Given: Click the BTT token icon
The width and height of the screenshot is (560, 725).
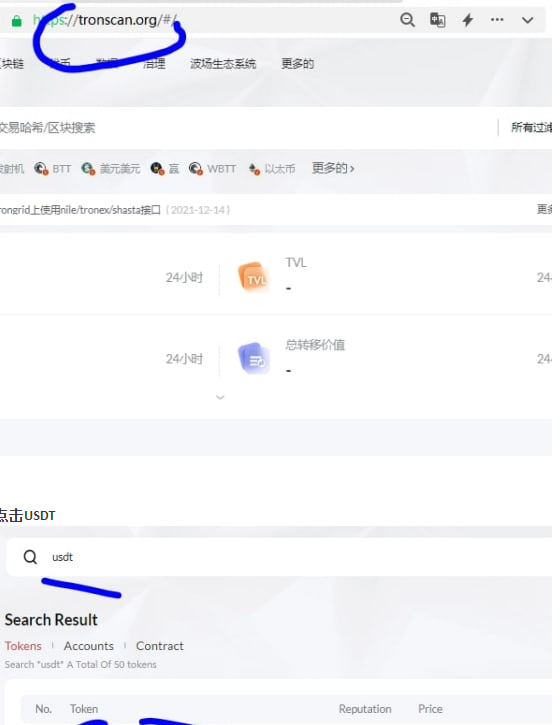Looking at the screenshot, I should (41, 169).
